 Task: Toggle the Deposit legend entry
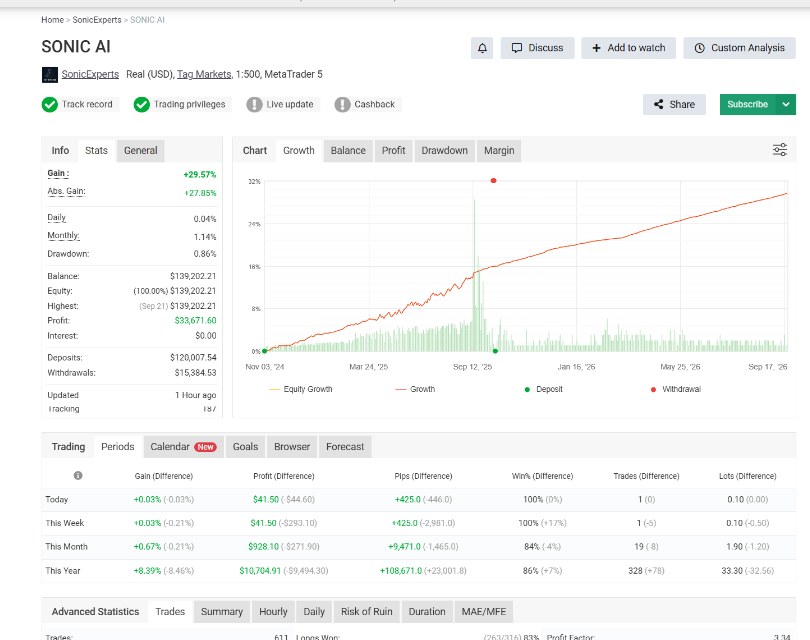click(543, 389)
